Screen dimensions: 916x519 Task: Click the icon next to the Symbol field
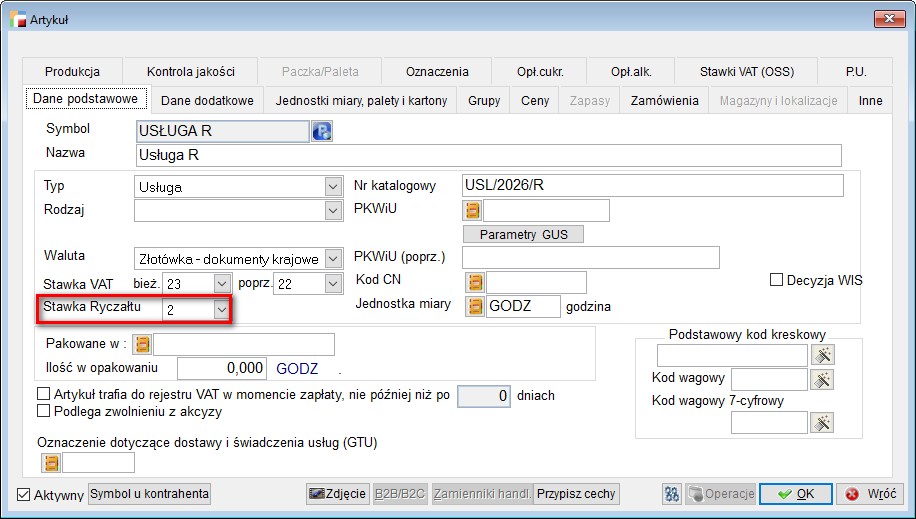coord(322,131)
